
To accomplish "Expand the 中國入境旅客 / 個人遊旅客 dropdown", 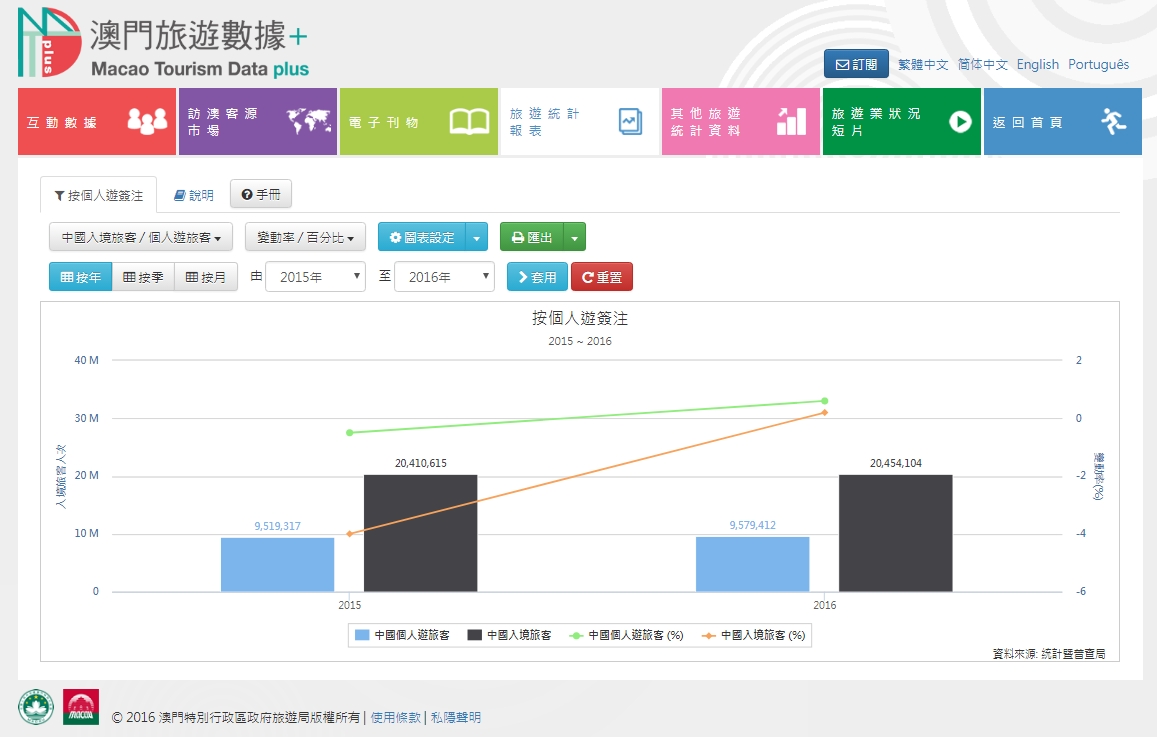I will point(141,237).
